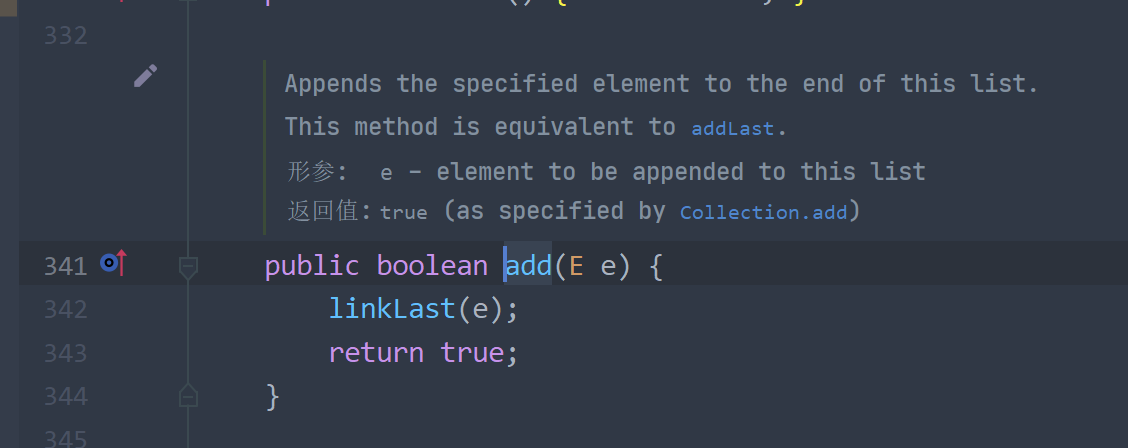Collapse the add method using its fold marker

pyautogui.click(x=188, y=267)
